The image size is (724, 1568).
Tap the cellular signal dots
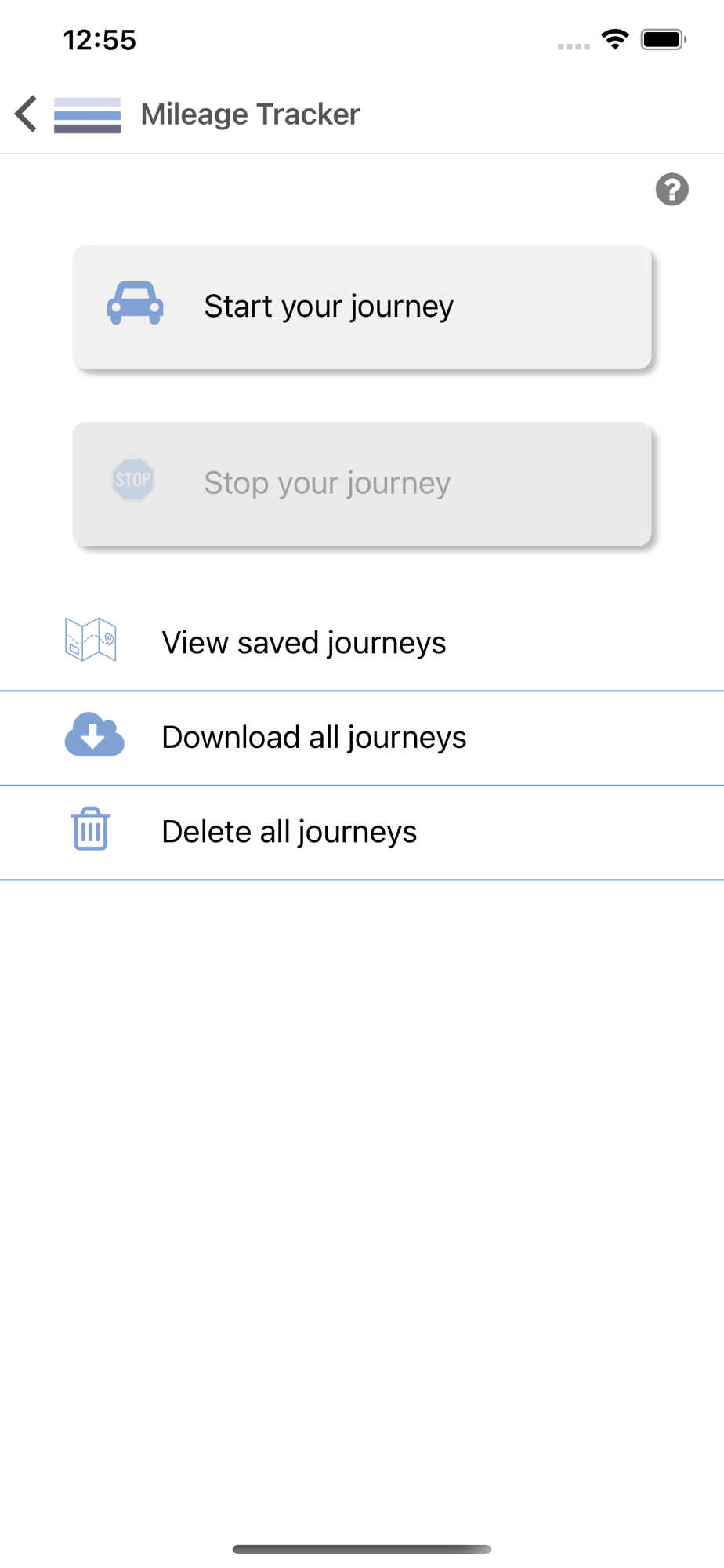(574, 46)
